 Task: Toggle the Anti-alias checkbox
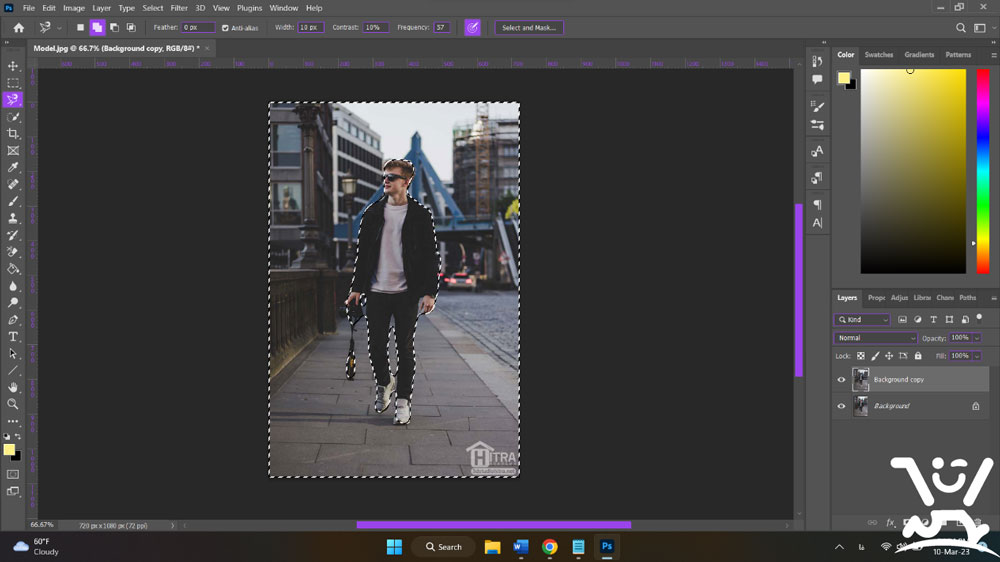pyautogui.click(x=225, y=28)
